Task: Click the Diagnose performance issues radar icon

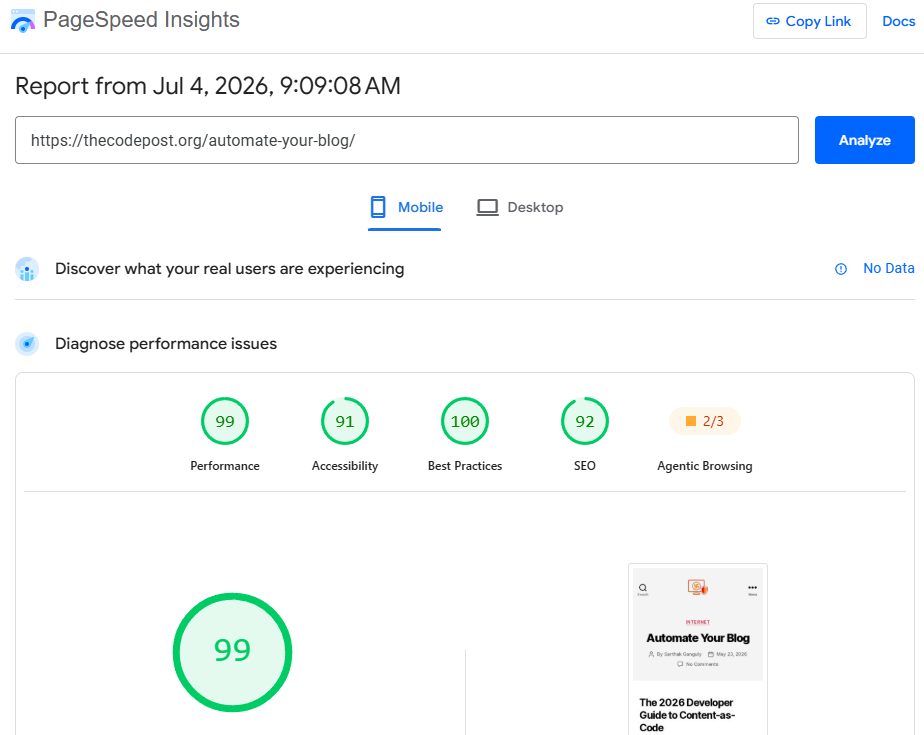Action: tap(27, 344)
